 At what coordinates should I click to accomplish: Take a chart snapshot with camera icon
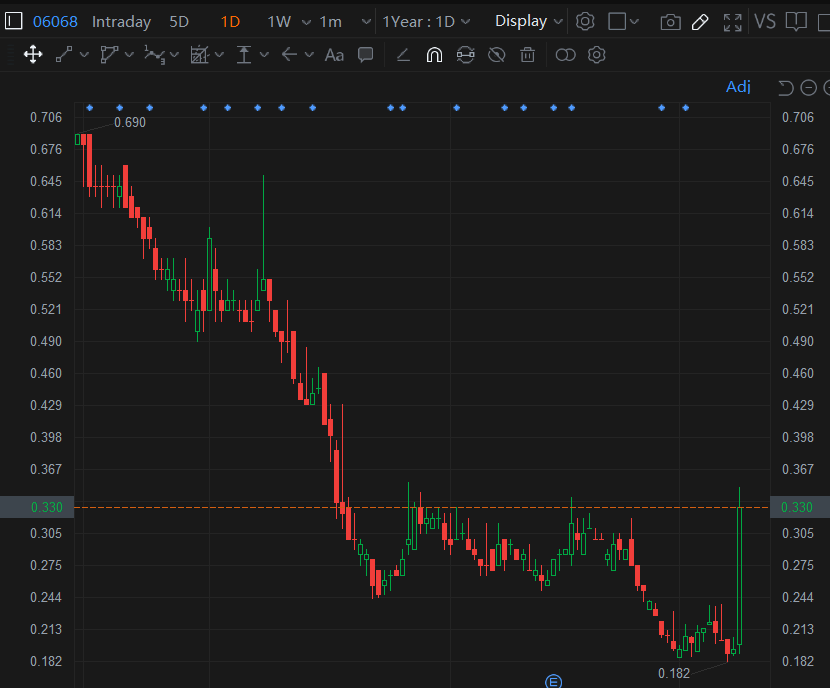pyautogui.click(x=670, y=22)
